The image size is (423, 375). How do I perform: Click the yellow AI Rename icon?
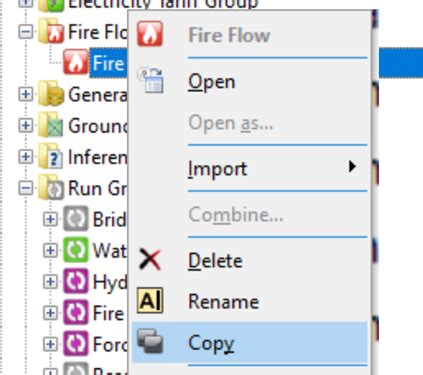pos(150,301)
